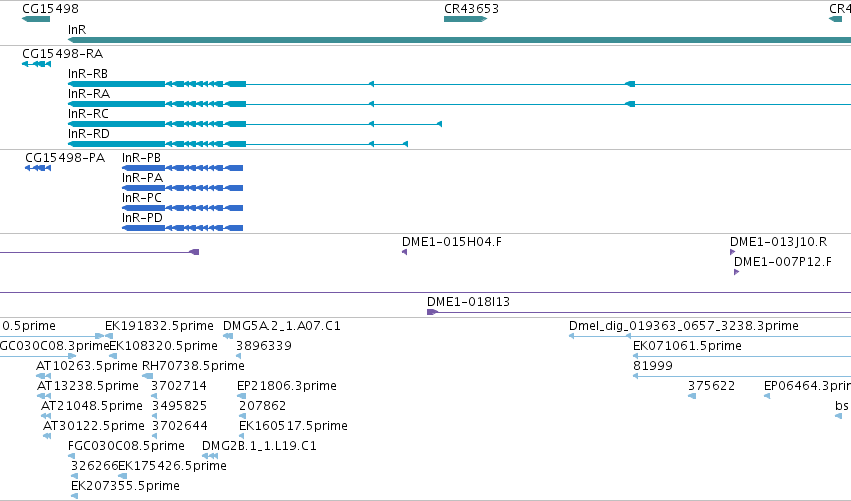The width and height of the screenshot is (851, 501).
Task: Select the 326266 feature label
Action: coord(94,466)
